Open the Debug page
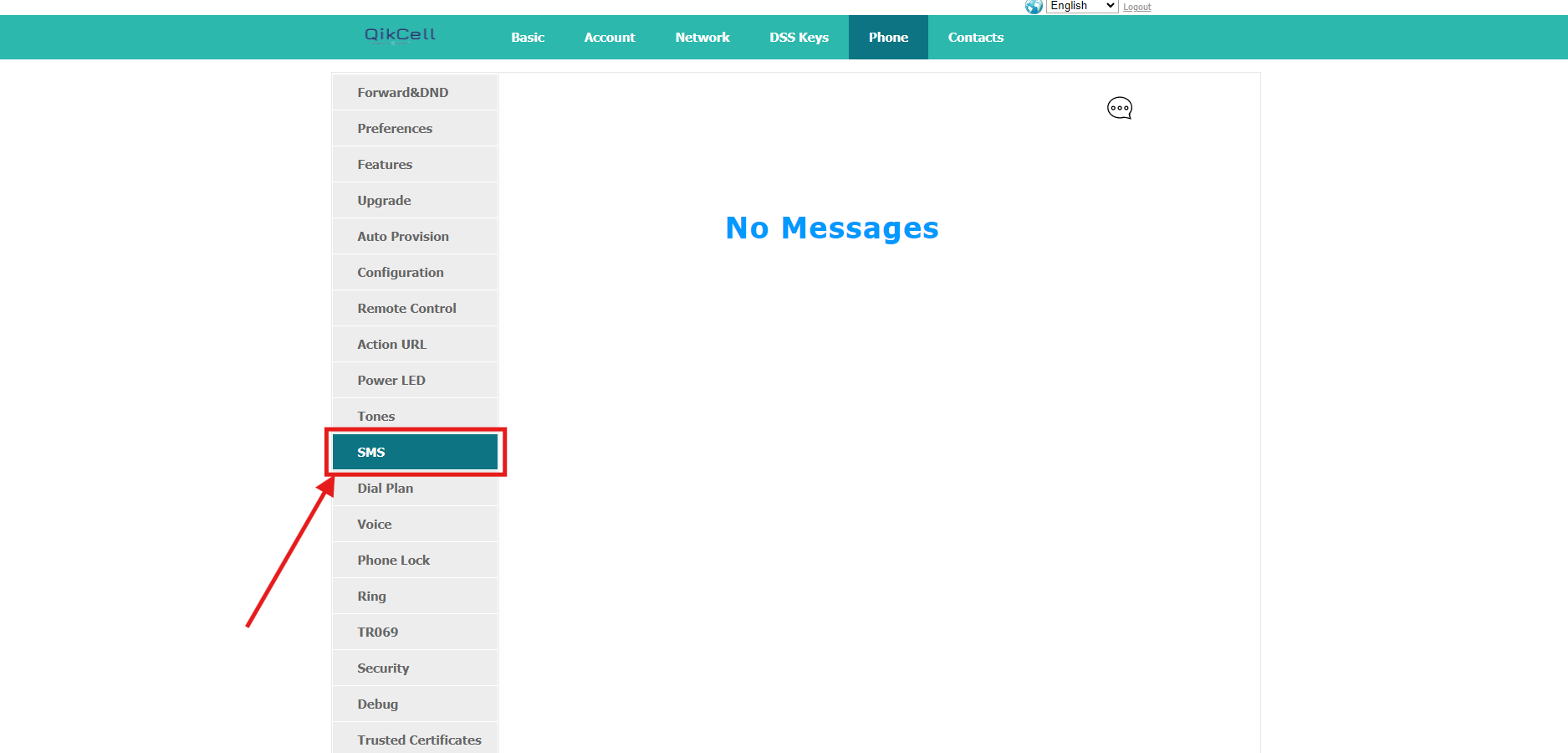This screenshot has height=753, width=1568. (415, 704)
